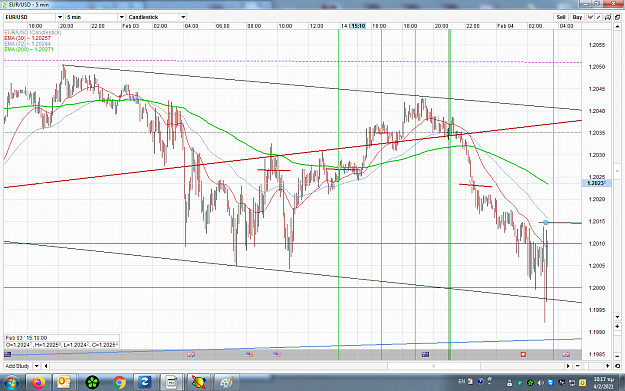Click the detach chart window icon

pos(617,17)
